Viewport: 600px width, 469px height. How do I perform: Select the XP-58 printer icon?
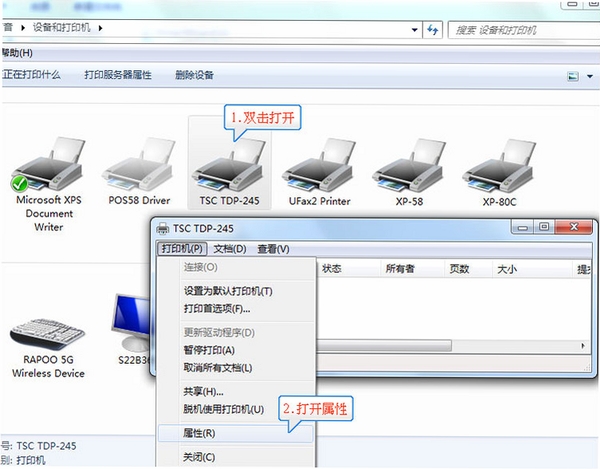[x=409, y=165]
